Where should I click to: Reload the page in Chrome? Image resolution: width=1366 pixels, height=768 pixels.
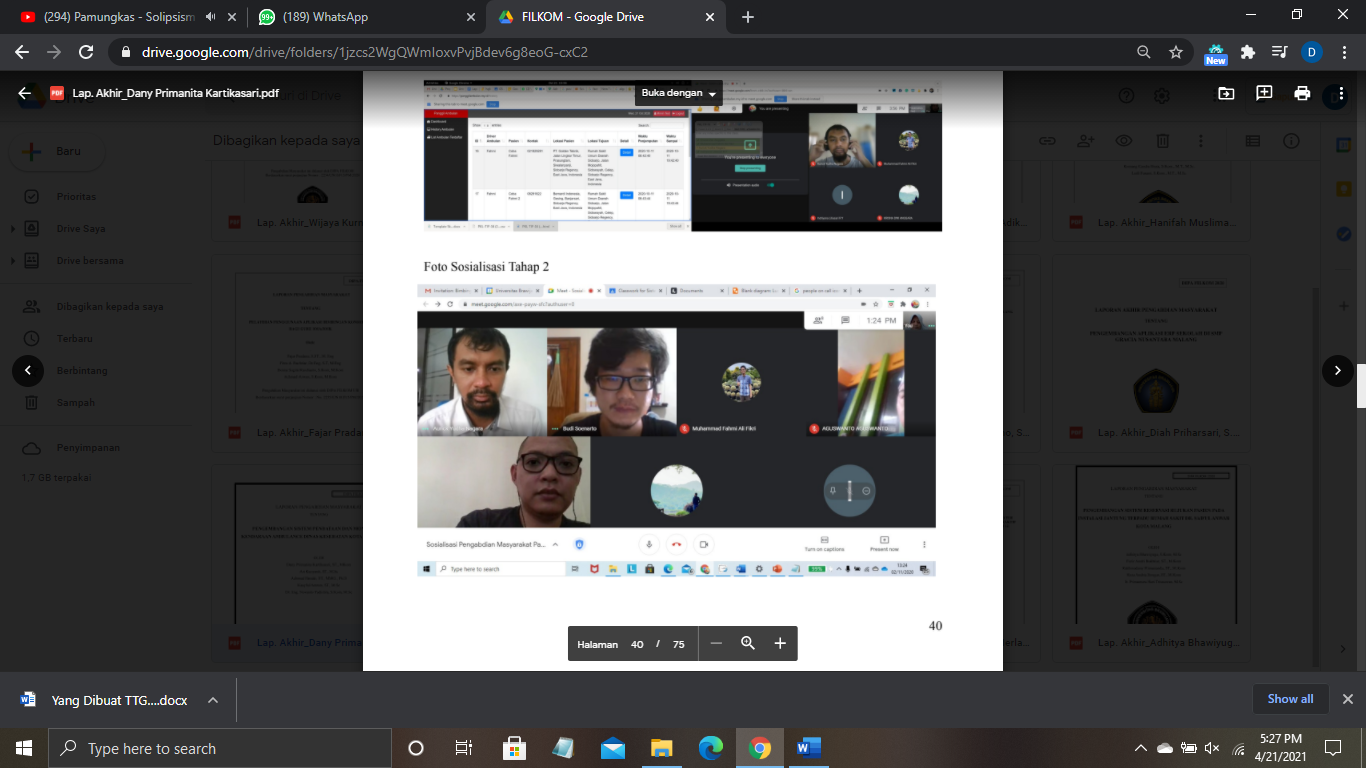point(86,52)
